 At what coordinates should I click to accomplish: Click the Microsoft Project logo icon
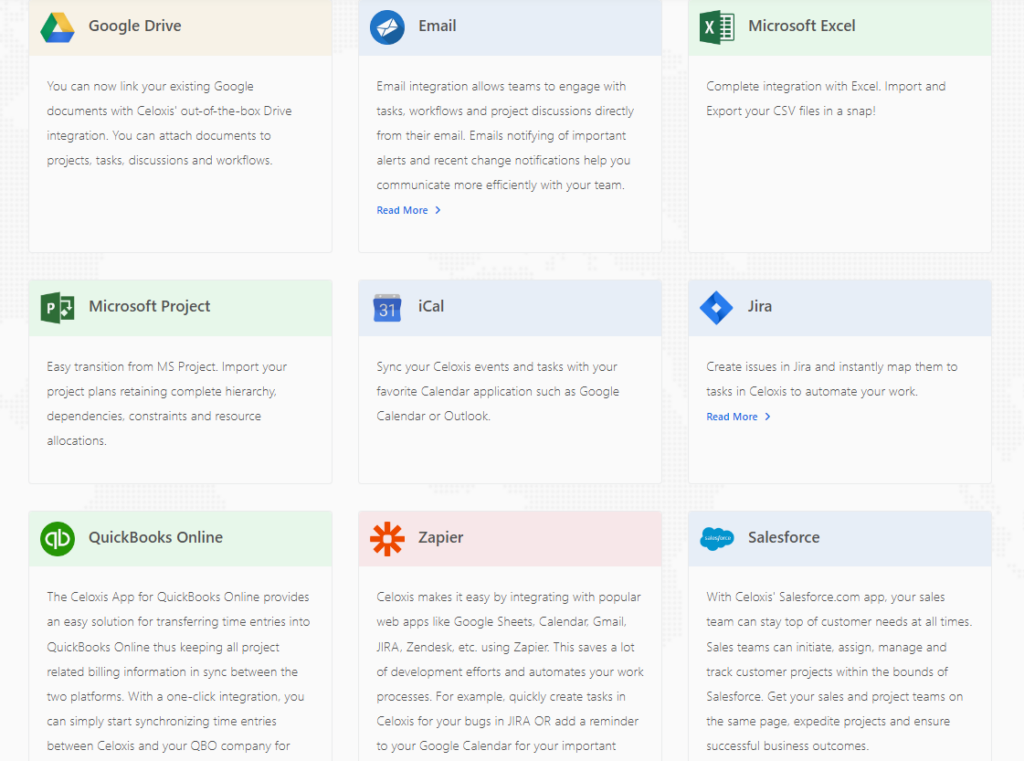pos(57,307)
